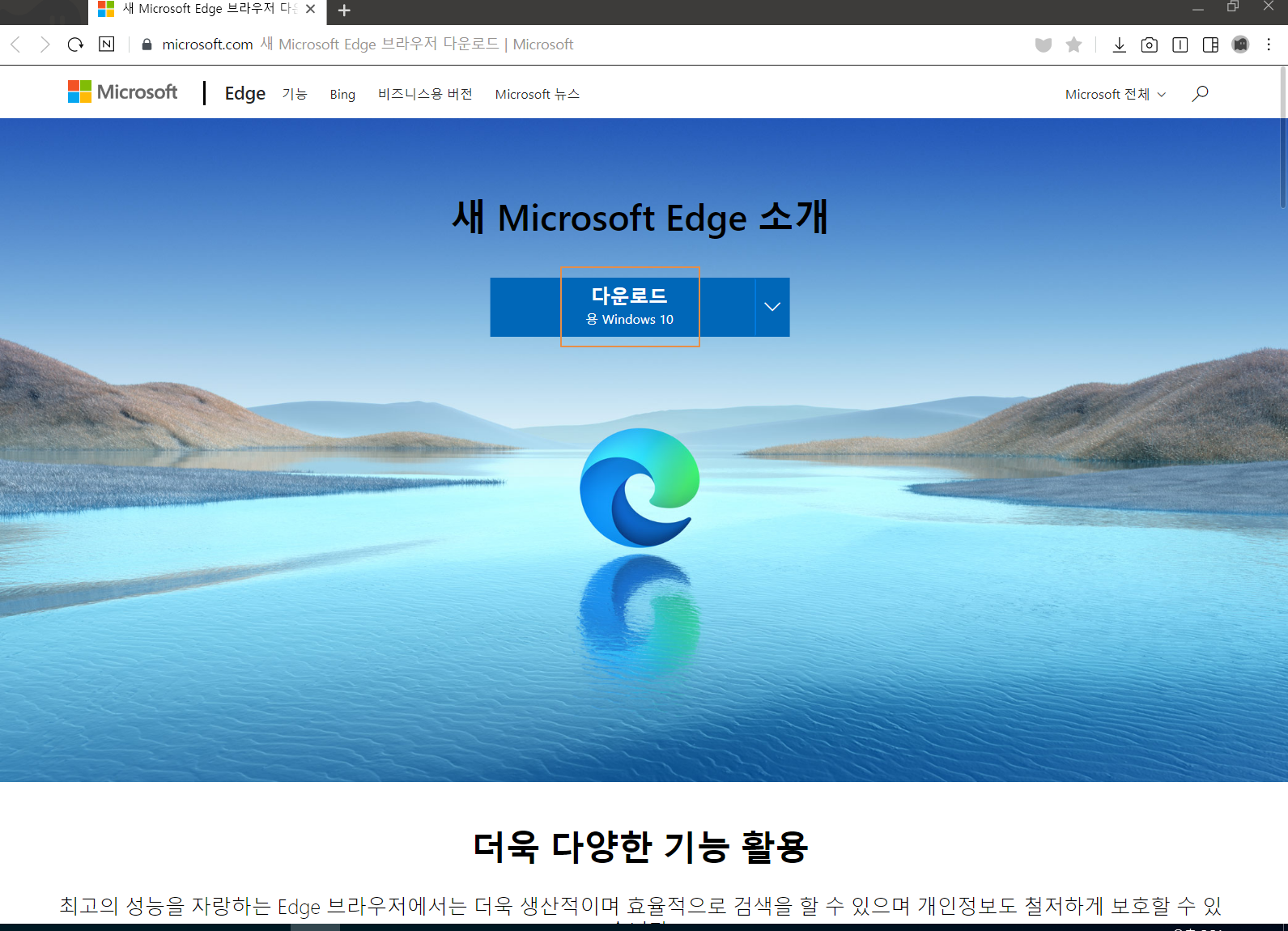Close the Microsoft Edge browser tab
This screenshot has height=931, width=1288.
click(311, 10)
